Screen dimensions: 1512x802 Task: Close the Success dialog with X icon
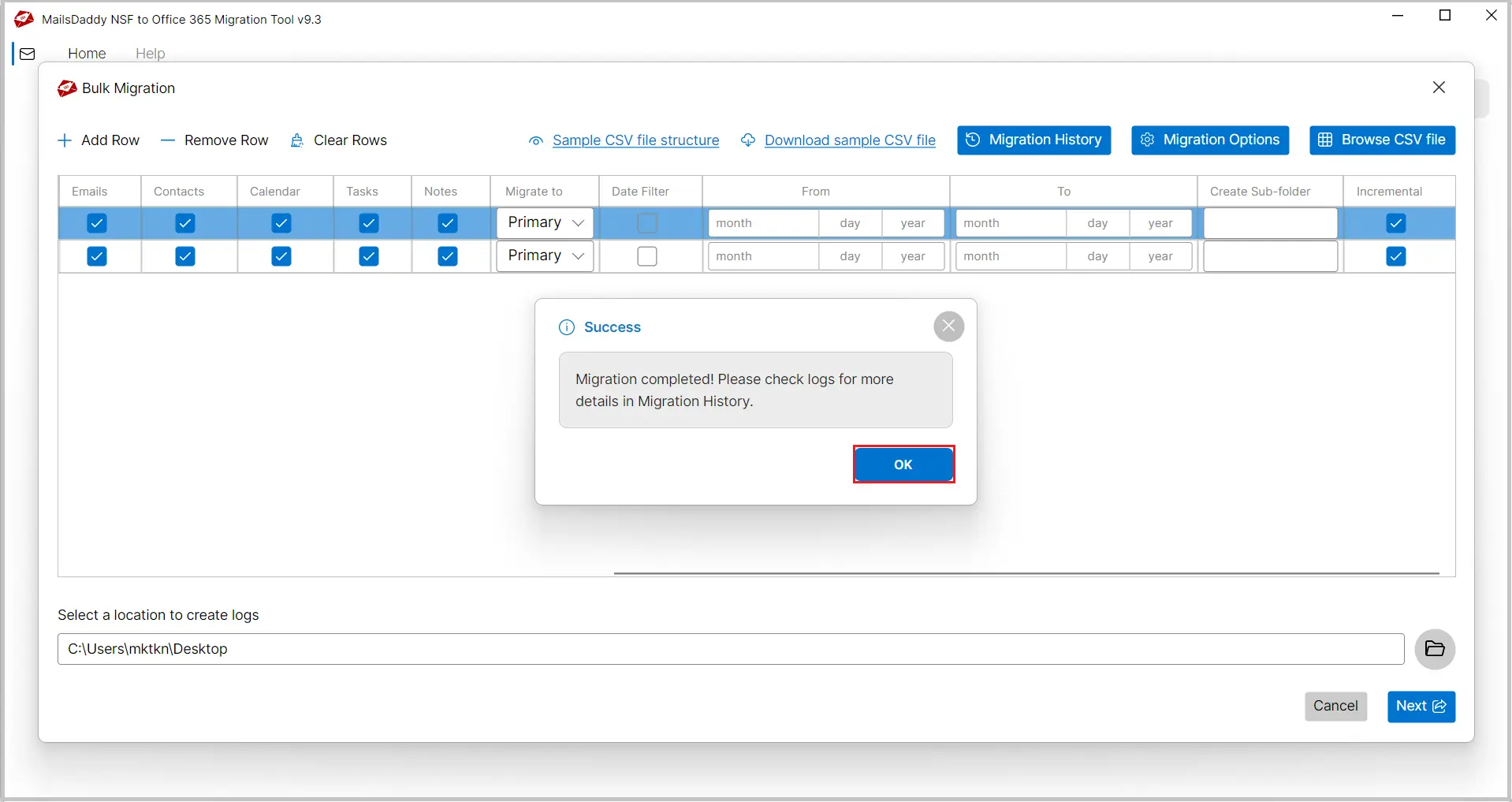948,326
